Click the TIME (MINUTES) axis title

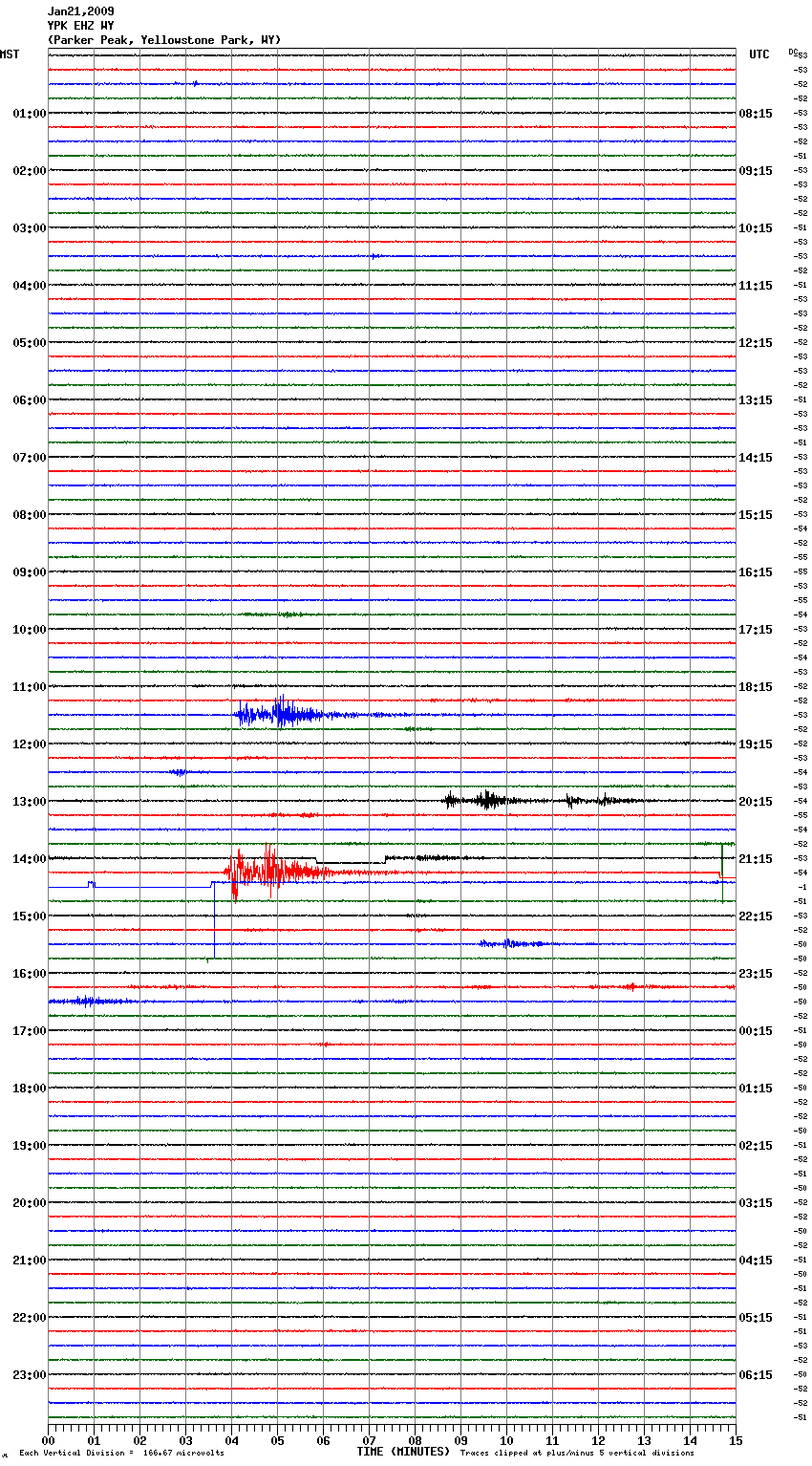click(x=403, y=1452)
